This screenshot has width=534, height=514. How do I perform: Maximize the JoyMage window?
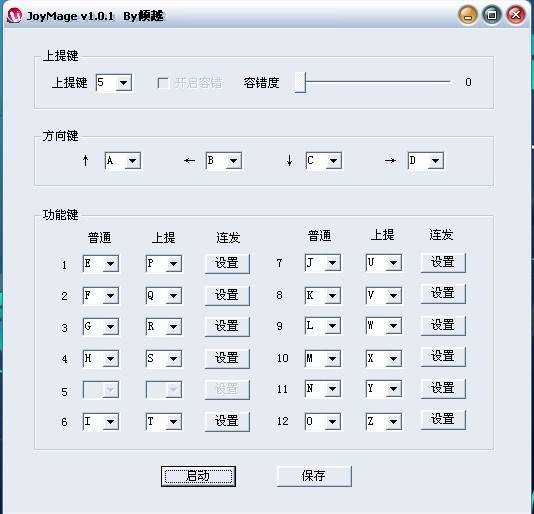(x=491, y=15)
